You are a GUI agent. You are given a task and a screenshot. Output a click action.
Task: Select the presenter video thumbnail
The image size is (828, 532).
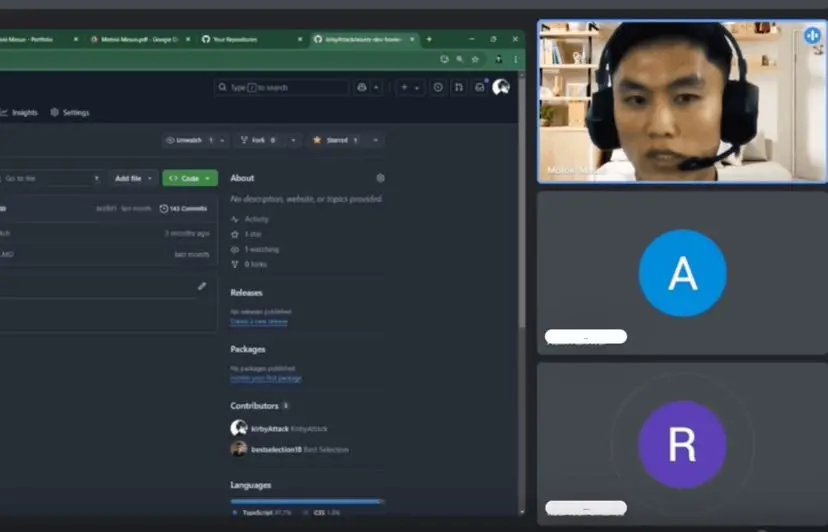pyautogui.click(x=682, y=101)
